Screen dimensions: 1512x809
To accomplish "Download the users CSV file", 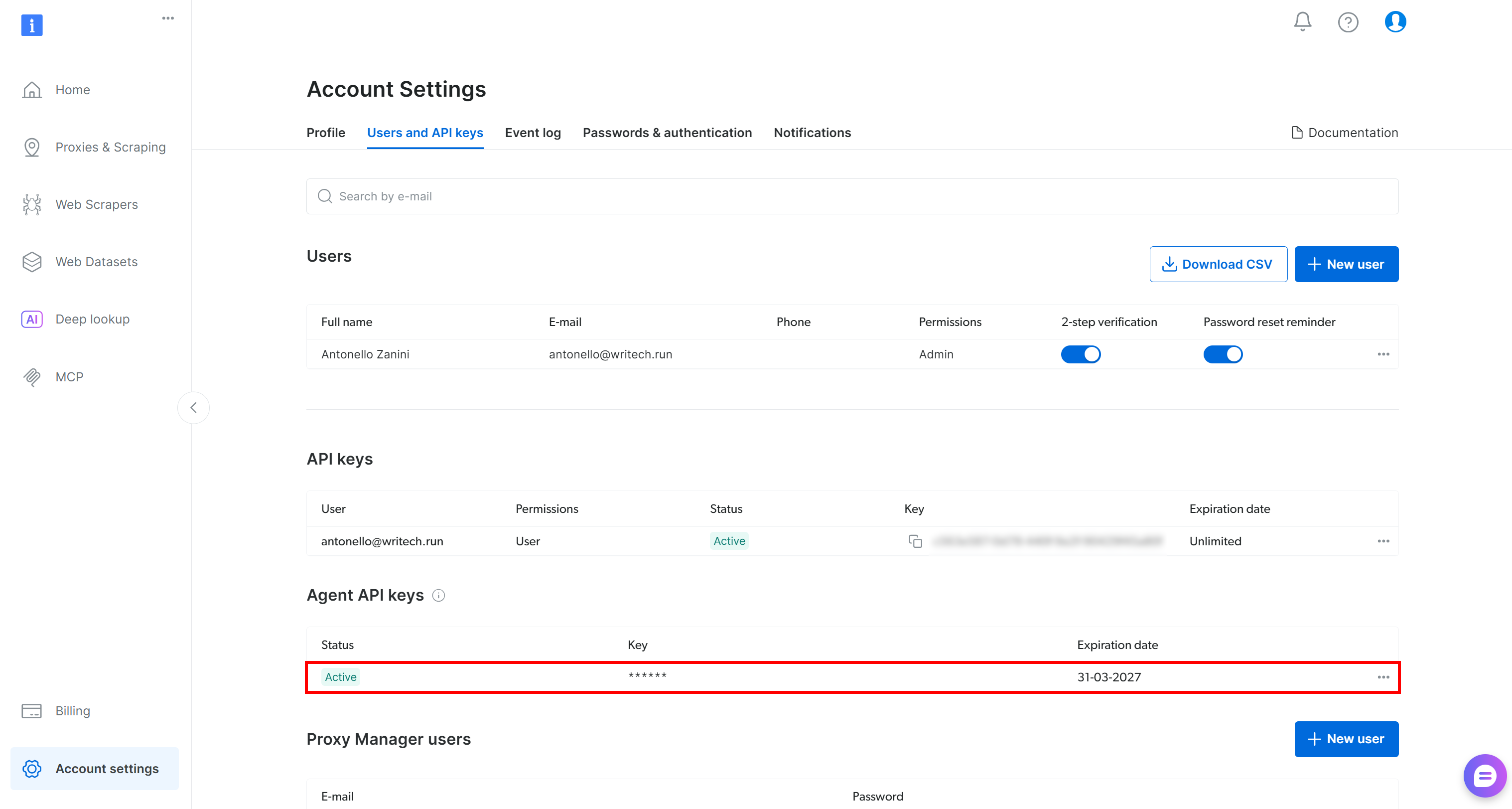I will coord(1218,264).
